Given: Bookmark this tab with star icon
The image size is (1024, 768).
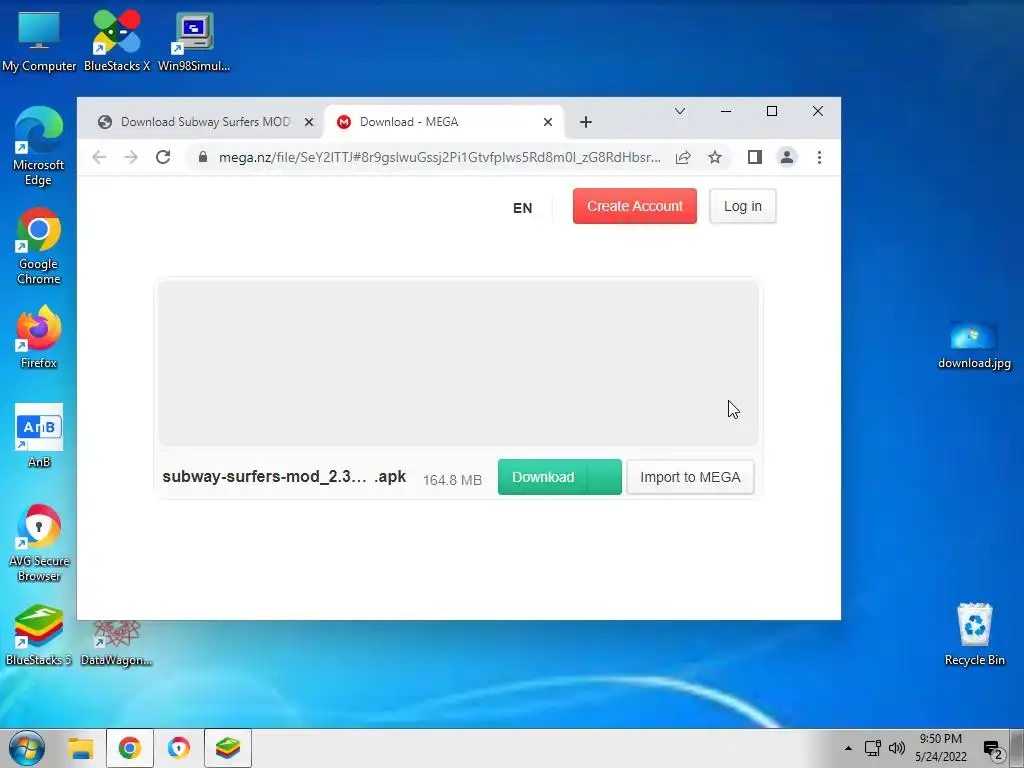Looking at the screenshot, I should (x=715, y=157).
